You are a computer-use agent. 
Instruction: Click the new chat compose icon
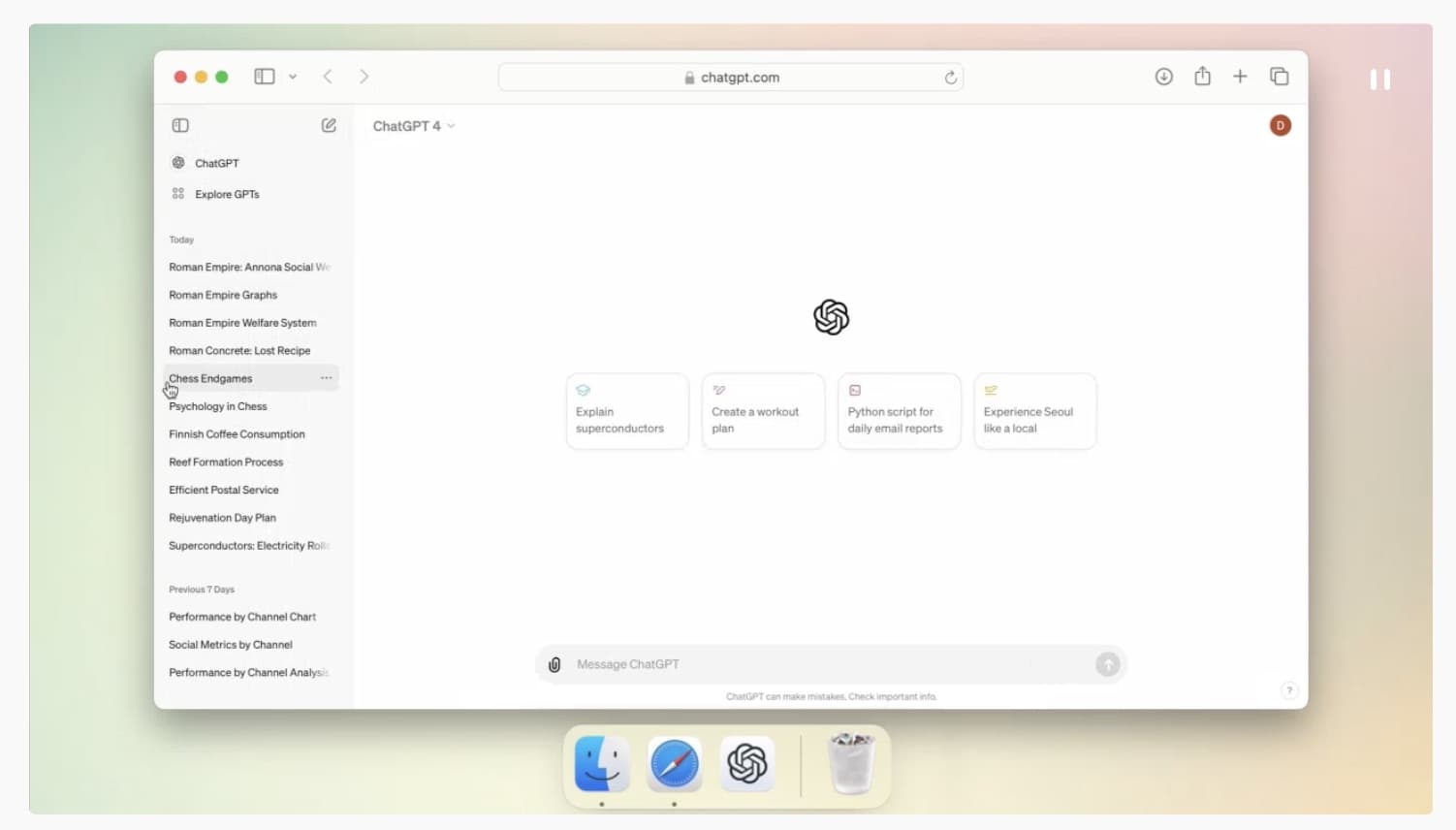[329, 125]
